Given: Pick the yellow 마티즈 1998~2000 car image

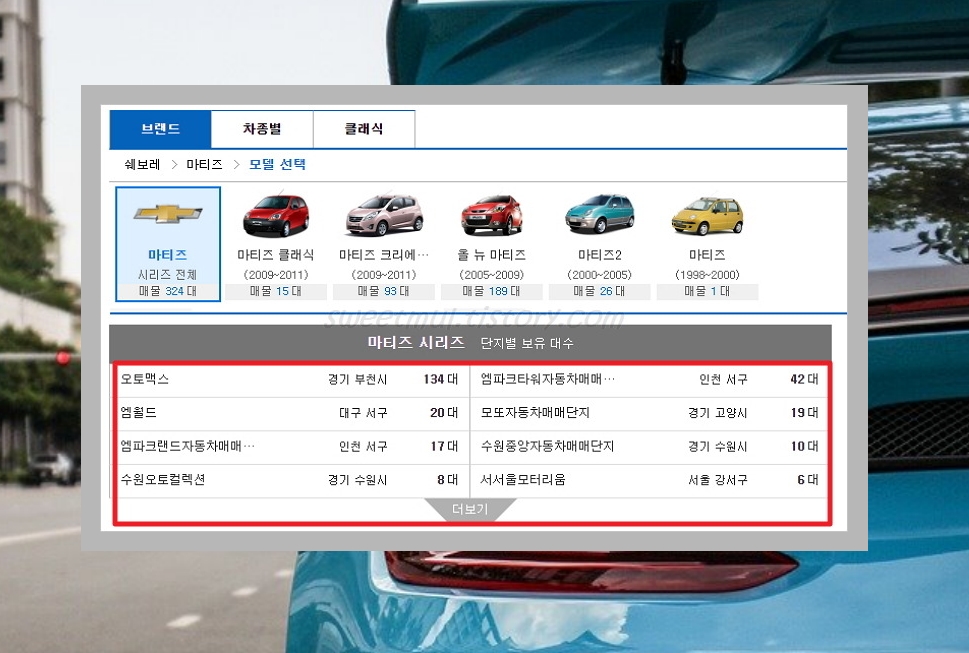Looking at the screenshot, I should [708, 216].
